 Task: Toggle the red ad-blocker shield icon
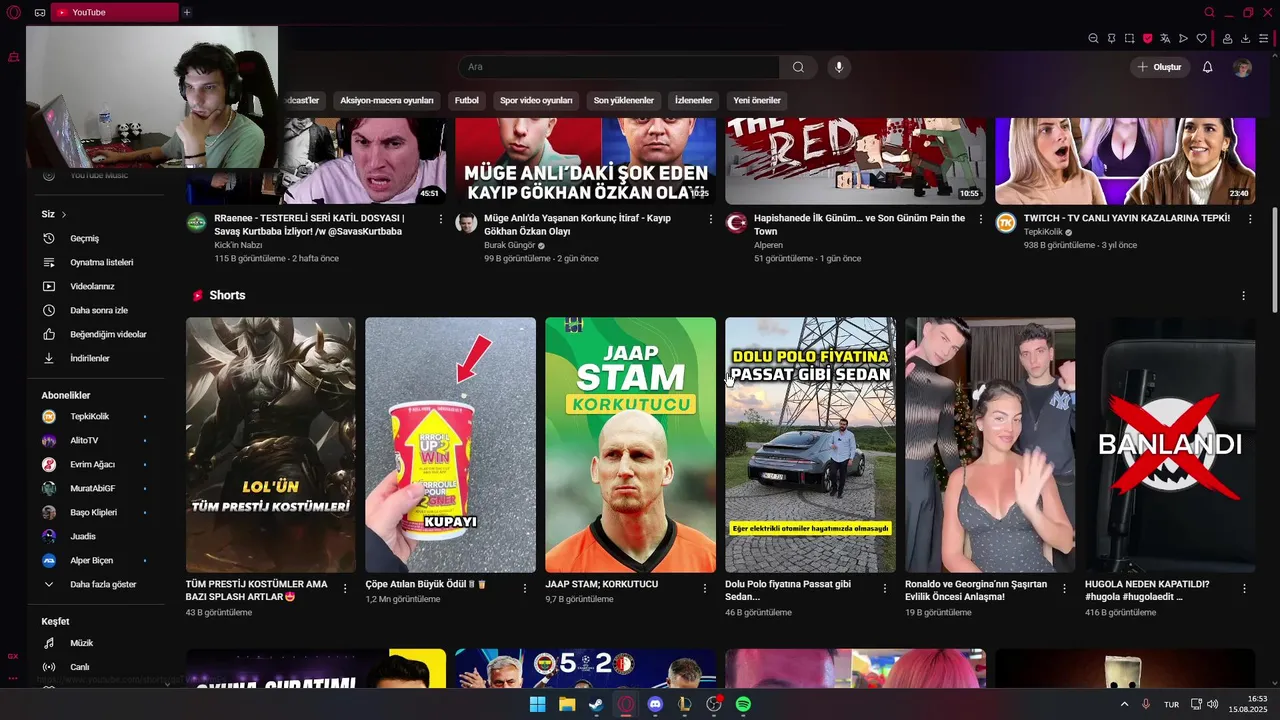pos(1147,39)
